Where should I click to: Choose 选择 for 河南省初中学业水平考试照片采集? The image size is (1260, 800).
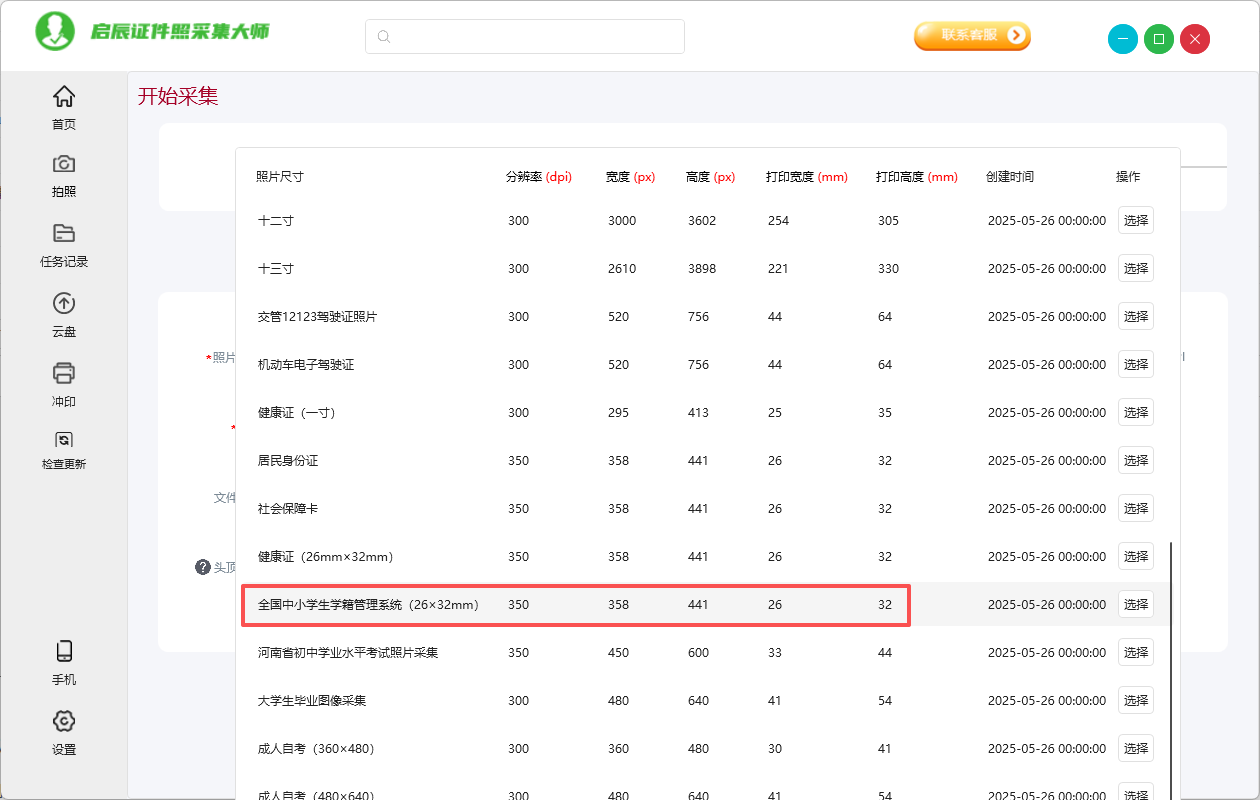coord(1136,652)
